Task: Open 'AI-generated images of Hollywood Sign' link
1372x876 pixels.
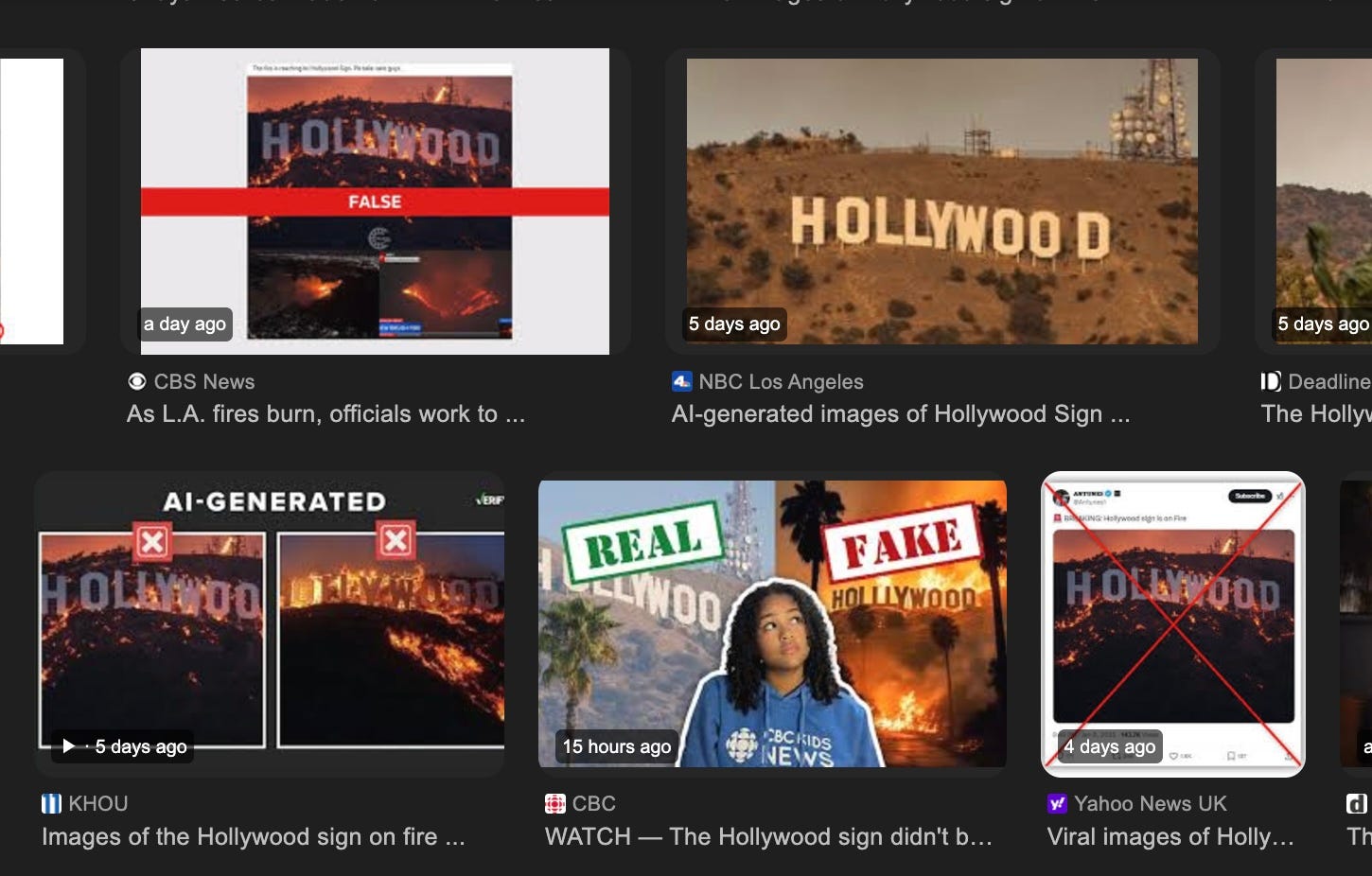Action: click(901, 414)
